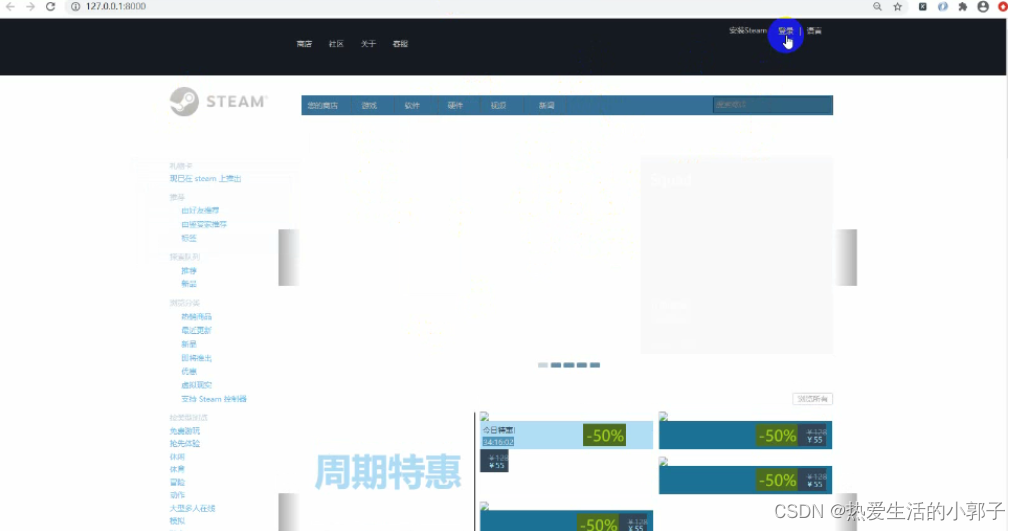Screen dimensions: 1020x531
Task: Click the site info icon beside the address
Action: 75,7
